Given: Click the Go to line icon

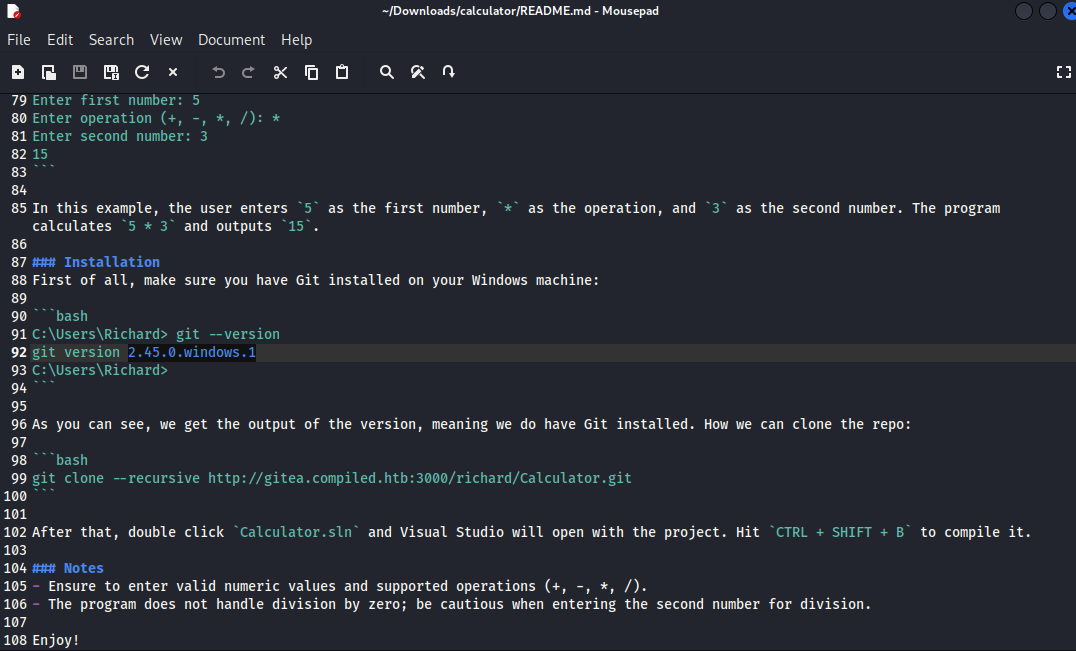Looking at the screenshot, I should tap(449, 72).
